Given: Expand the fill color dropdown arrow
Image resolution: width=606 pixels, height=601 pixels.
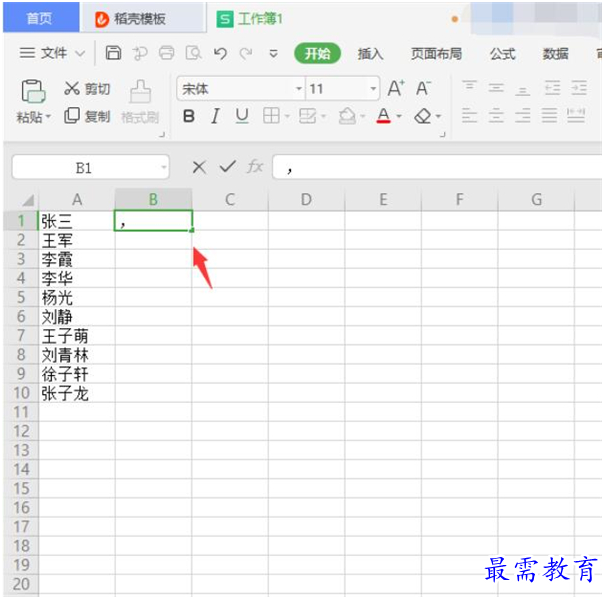Looking at the screenshot, I should coord(363,116).
